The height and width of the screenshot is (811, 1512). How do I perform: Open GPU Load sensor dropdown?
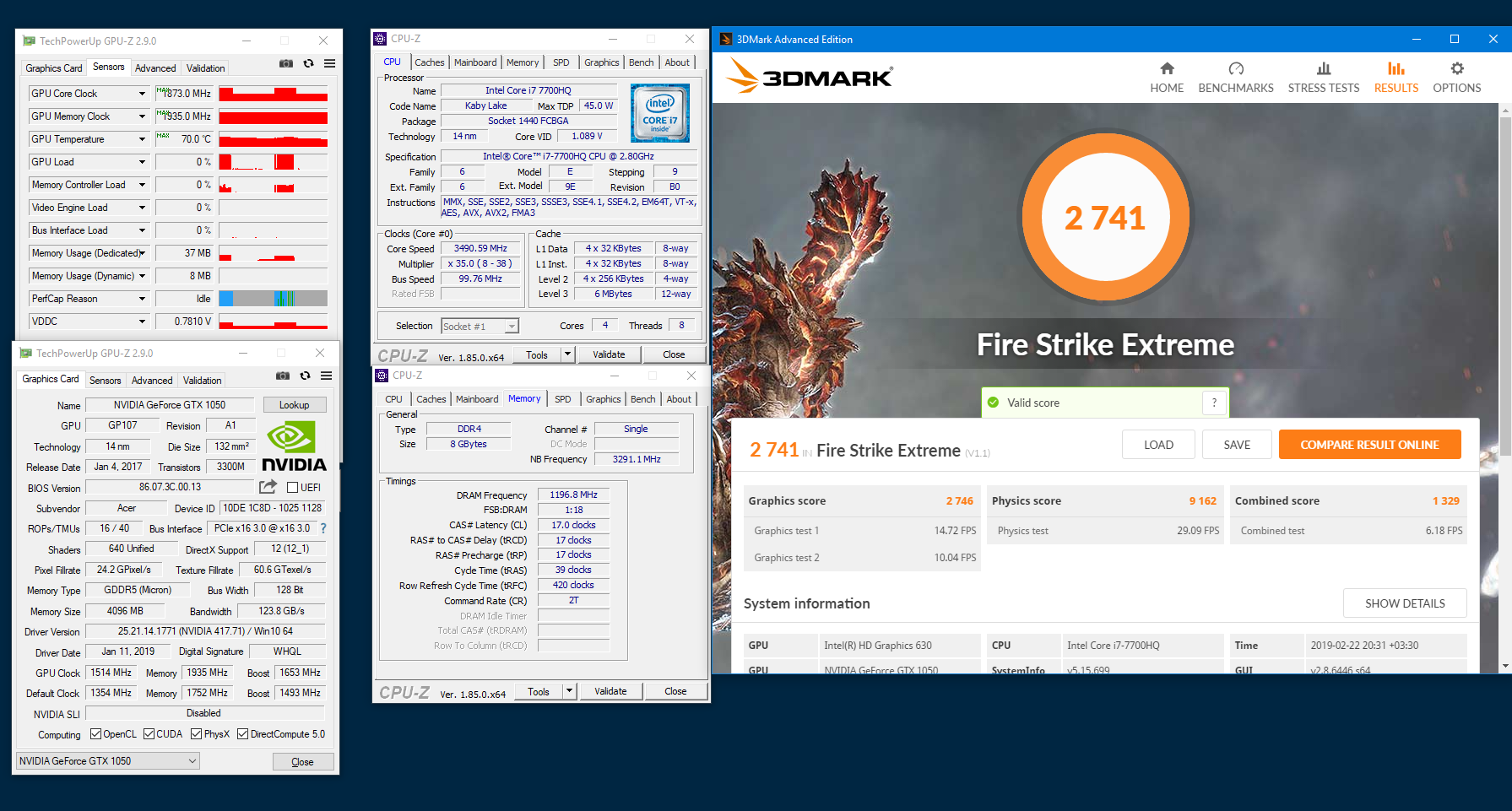142,162
